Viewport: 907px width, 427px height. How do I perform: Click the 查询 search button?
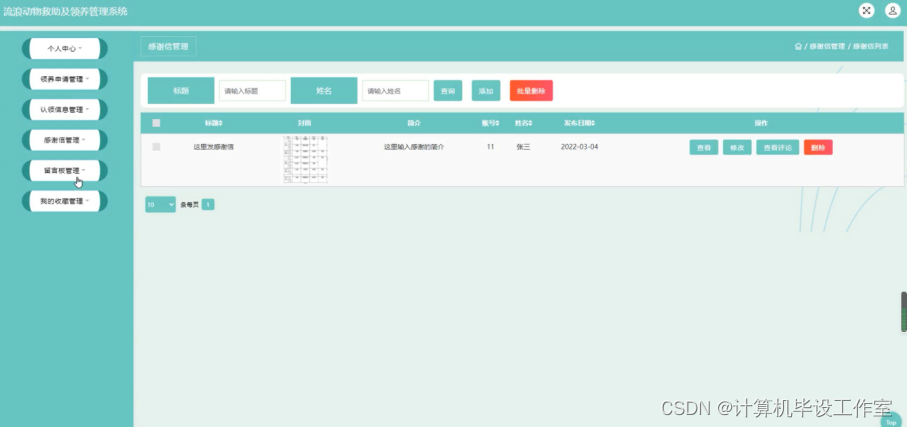click(448, 91)
